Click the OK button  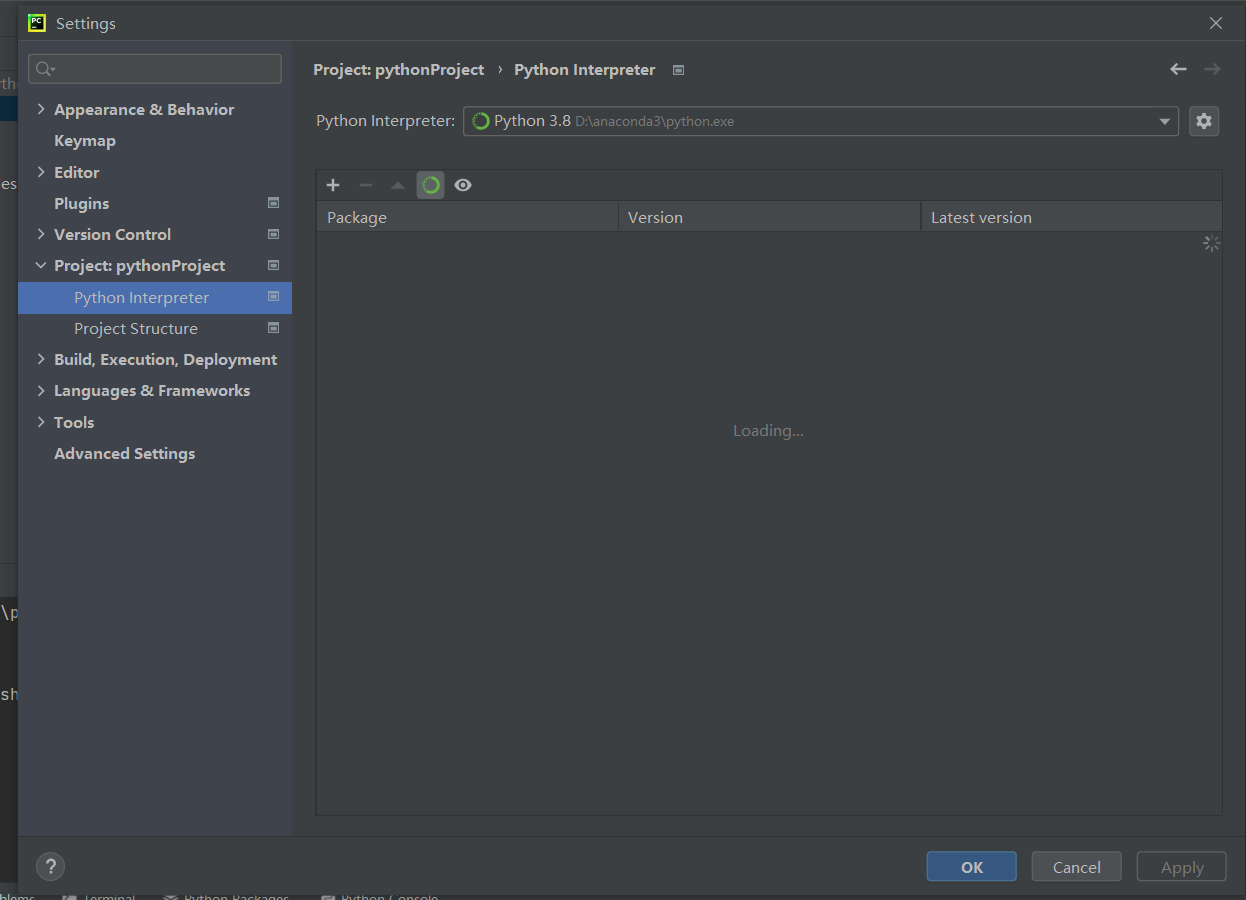click(972, 867)
